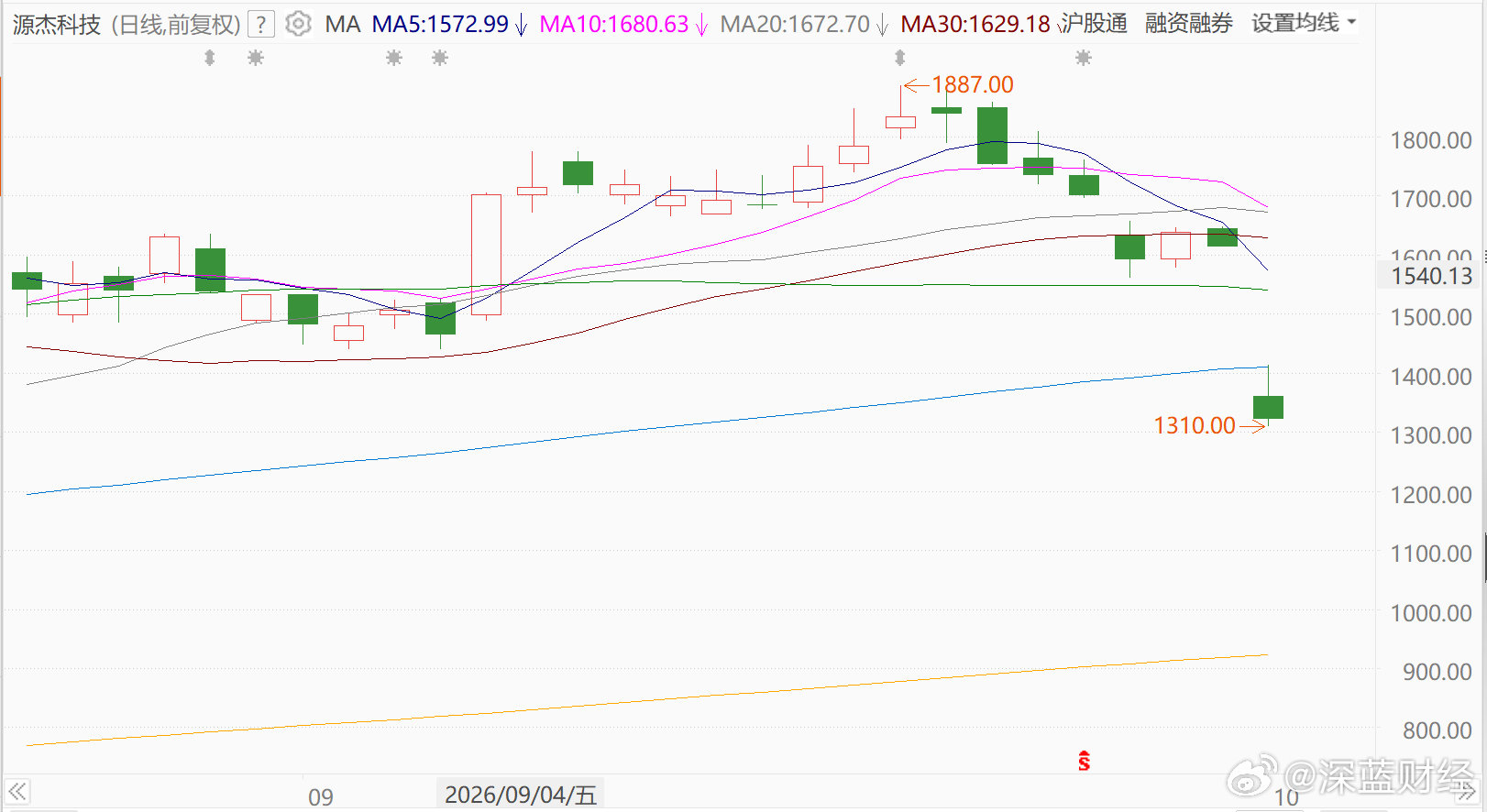
Task: Select the 融资融券 tab
Action: tap(1188, 23)
